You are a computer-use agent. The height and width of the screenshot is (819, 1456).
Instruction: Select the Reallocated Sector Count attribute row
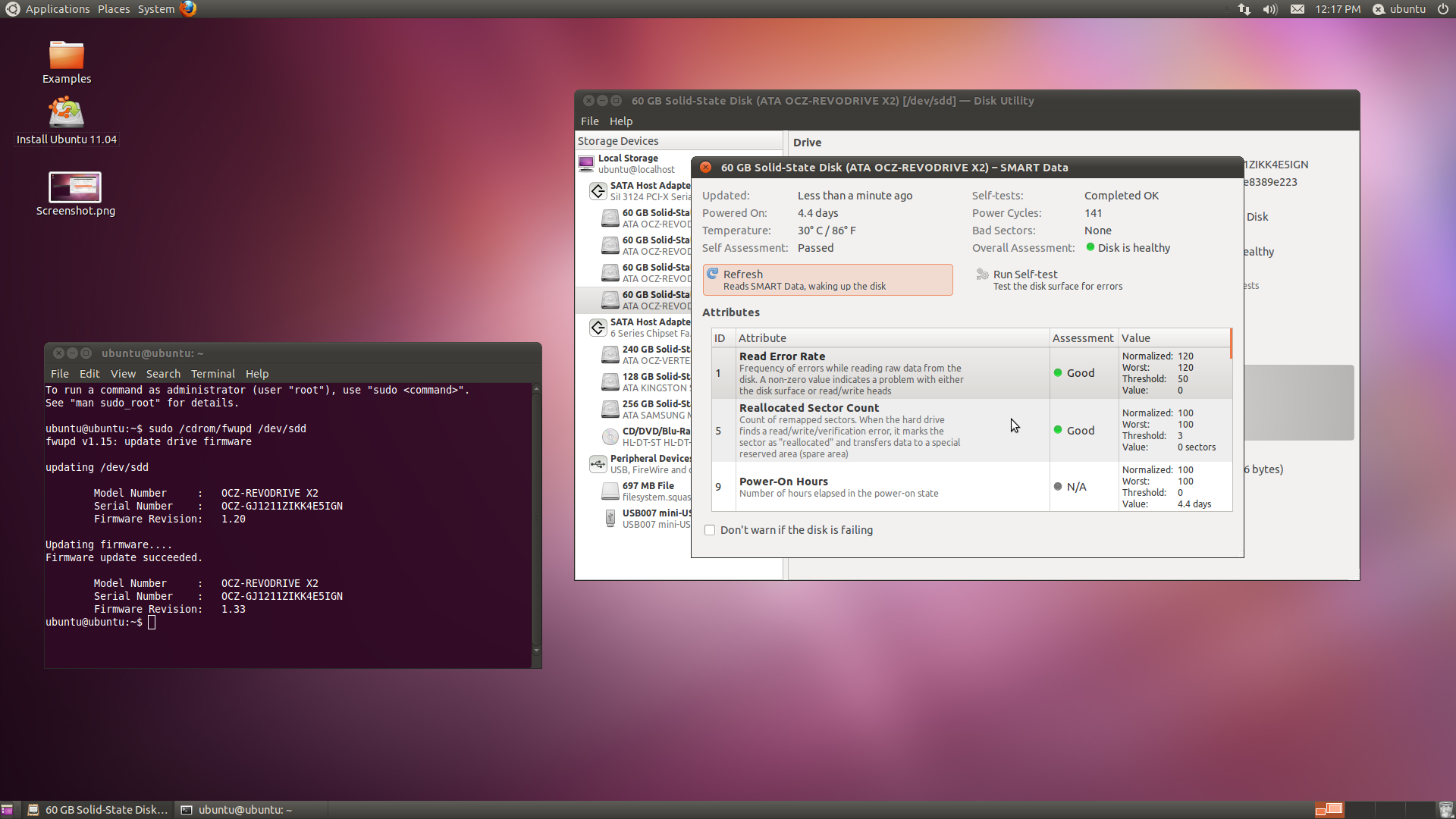[x=971, y=430]
